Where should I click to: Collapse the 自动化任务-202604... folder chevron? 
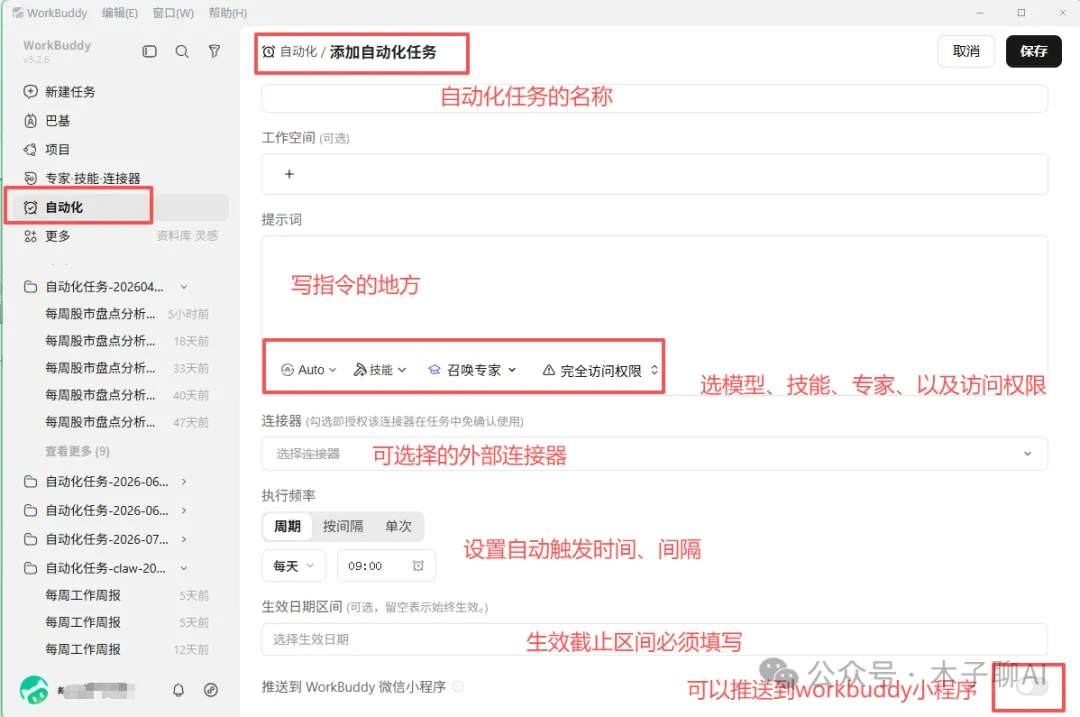[x=184, y=287]
